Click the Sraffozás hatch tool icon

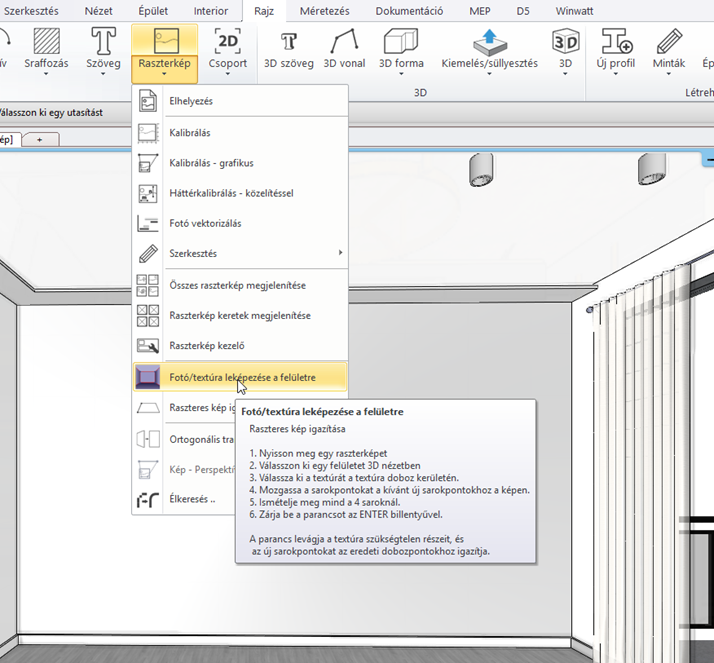pyautogui.click(x=46, y=41)
